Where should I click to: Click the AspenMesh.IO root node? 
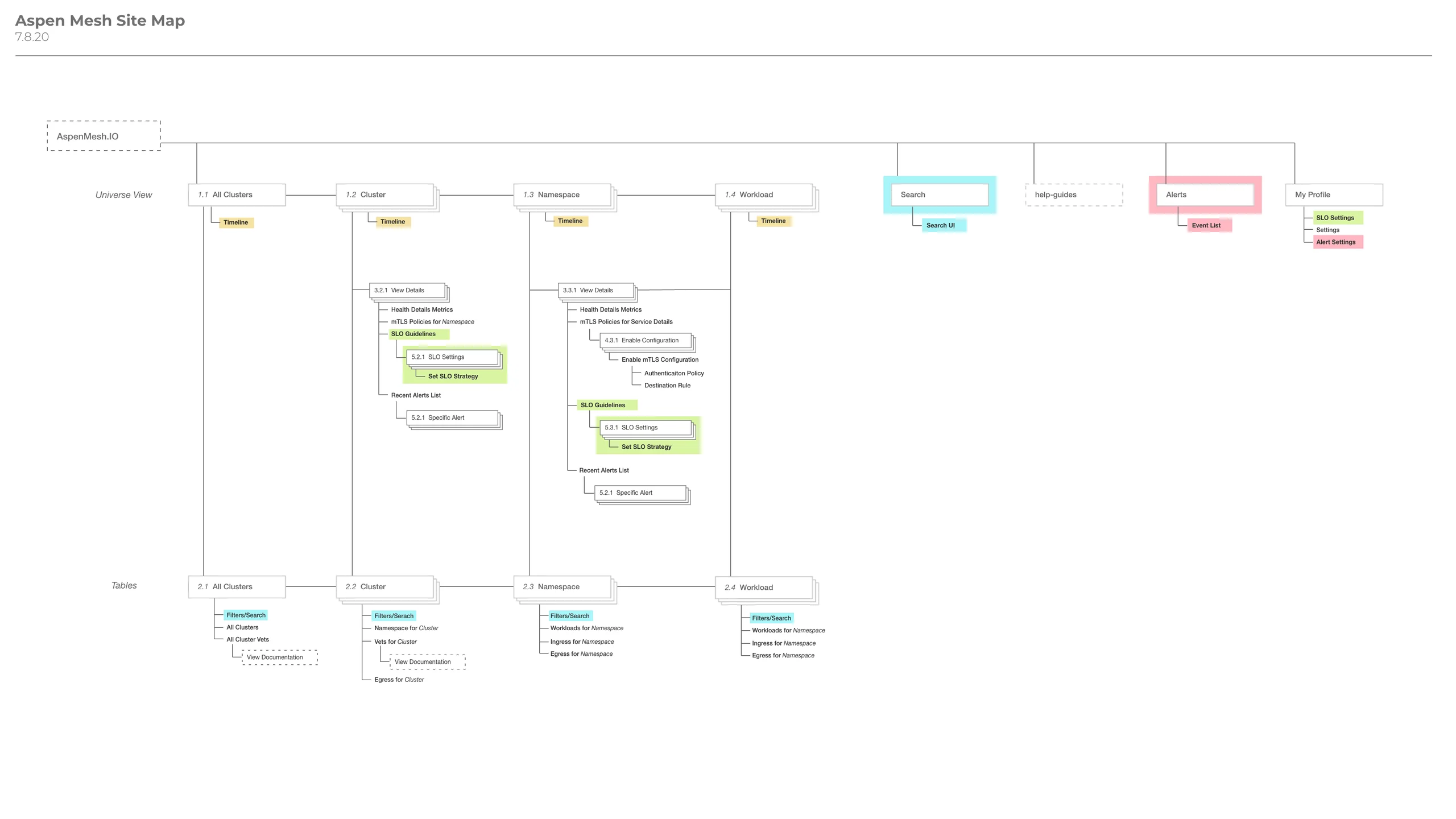[x=104, y=136]
